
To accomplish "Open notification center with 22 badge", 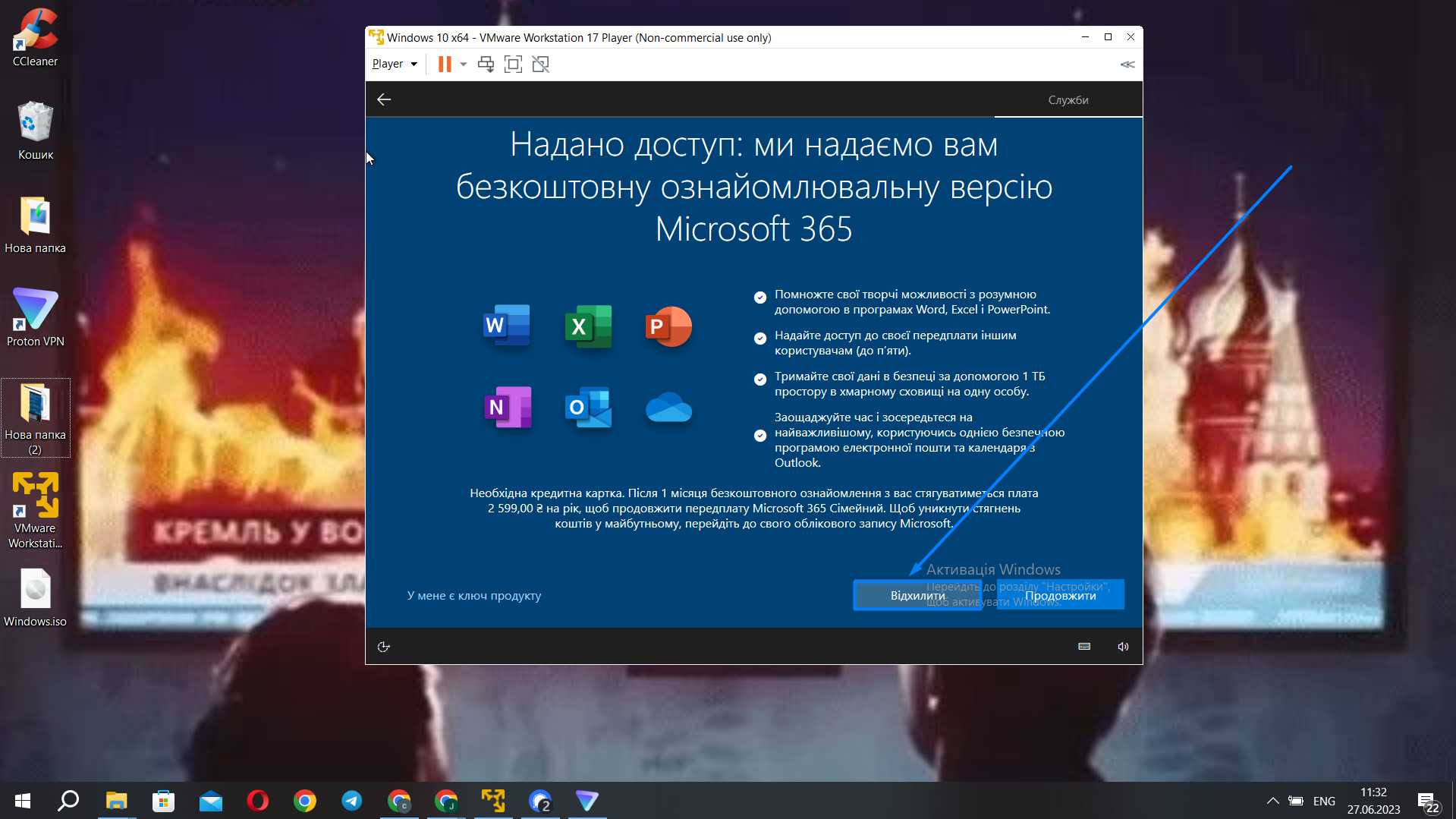I will pyautogui.click(x=1428, y=802).
